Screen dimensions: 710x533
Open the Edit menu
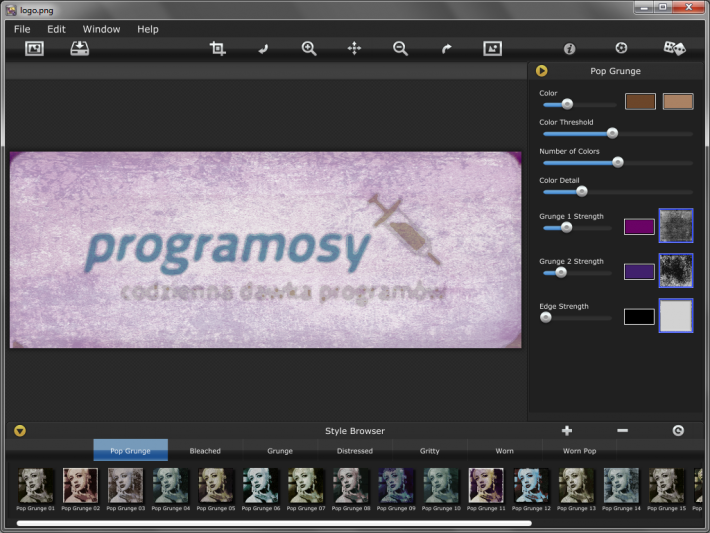[x=56, y=29]
